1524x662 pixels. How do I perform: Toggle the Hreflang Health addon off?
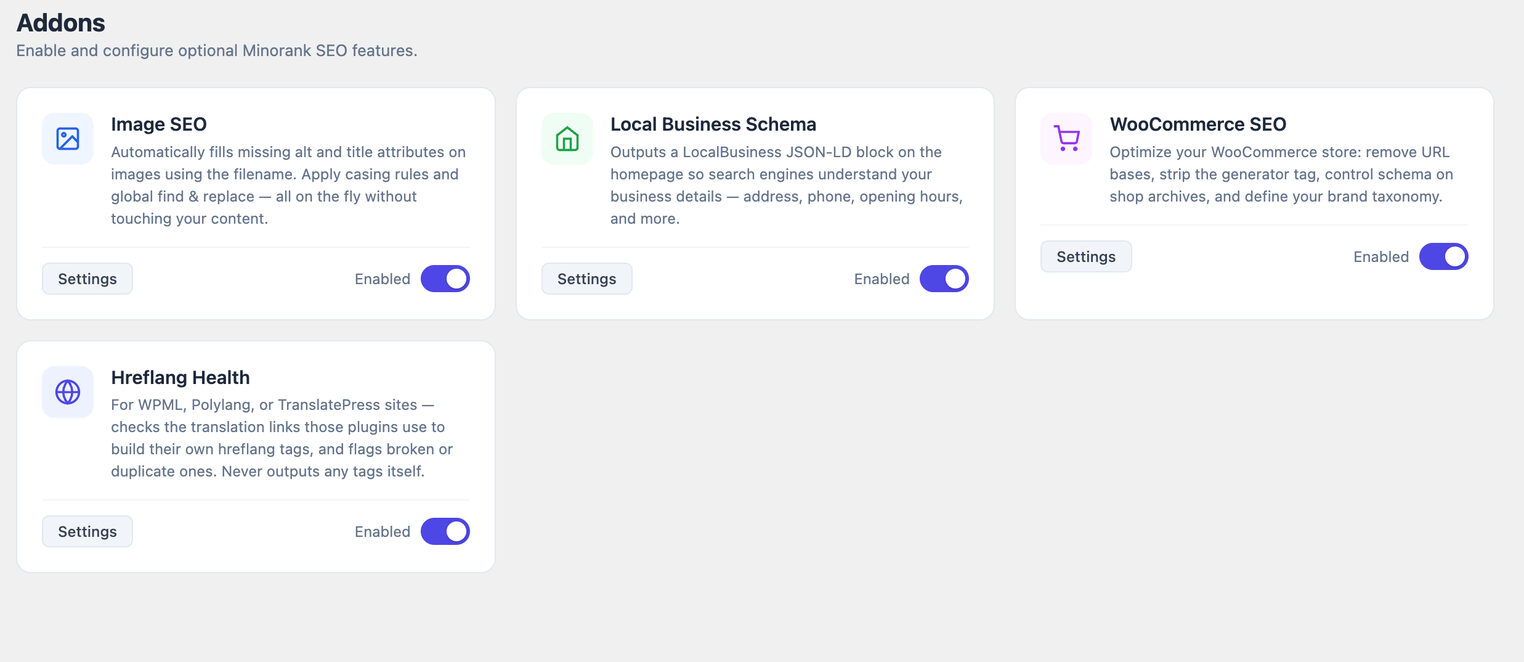(x=445, y=532)
